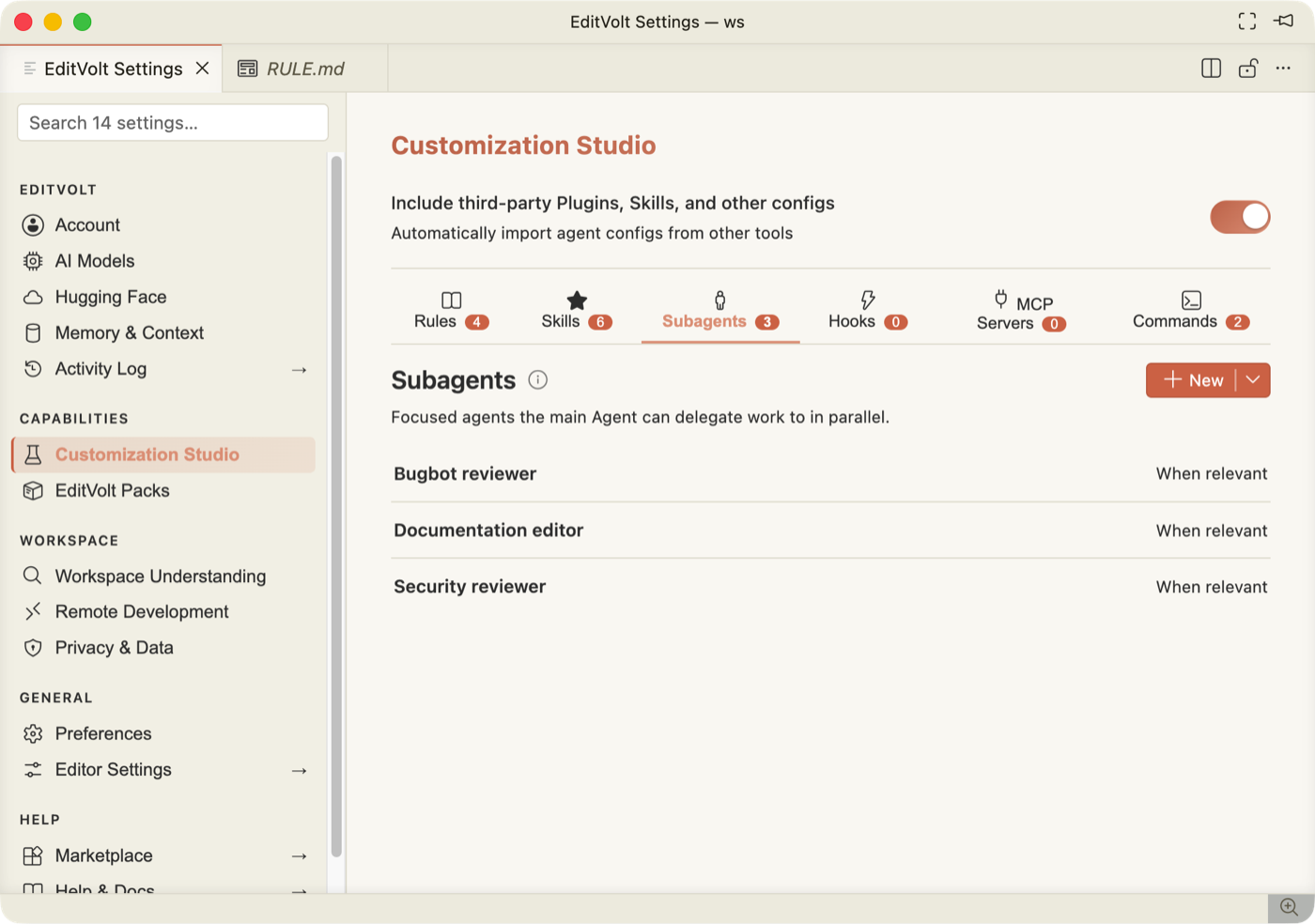Go to Workspace Understanding settings

[163, 576]
